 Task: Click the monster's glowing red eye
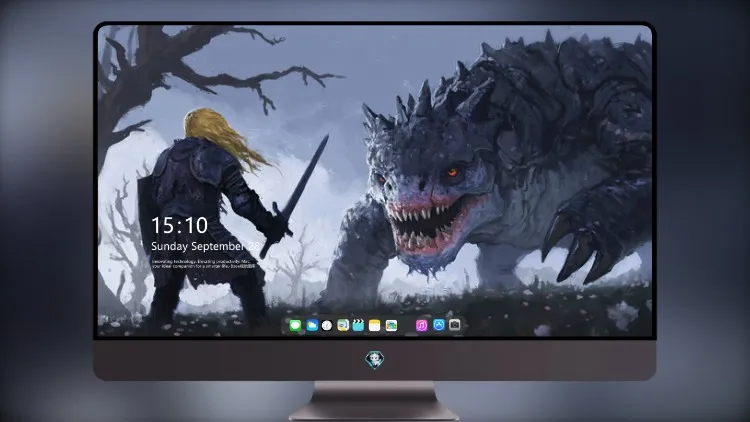click(x=452, y=172)
